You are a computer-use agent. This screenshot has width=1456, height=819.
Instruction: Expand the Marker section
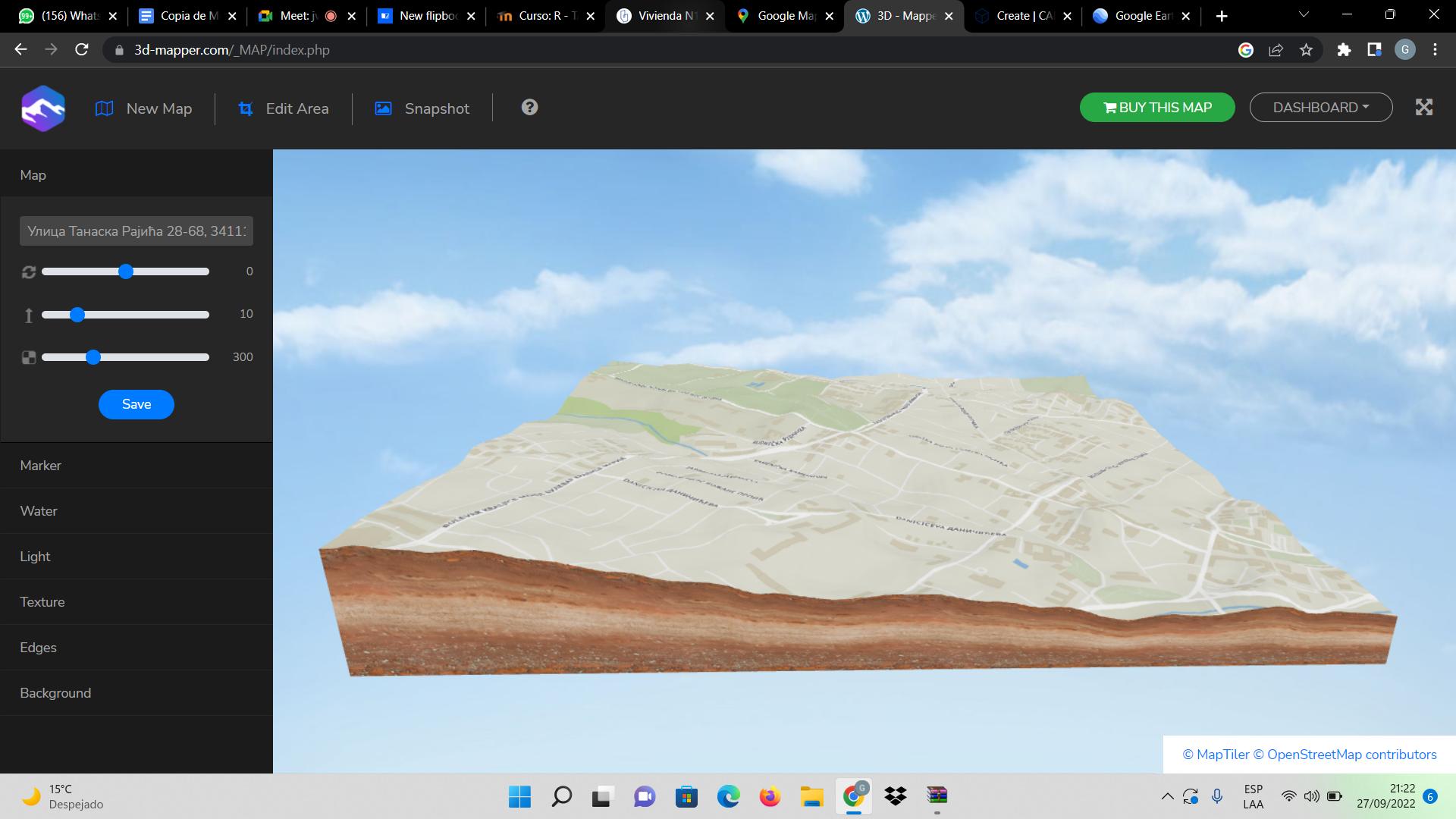click(41, 466)
